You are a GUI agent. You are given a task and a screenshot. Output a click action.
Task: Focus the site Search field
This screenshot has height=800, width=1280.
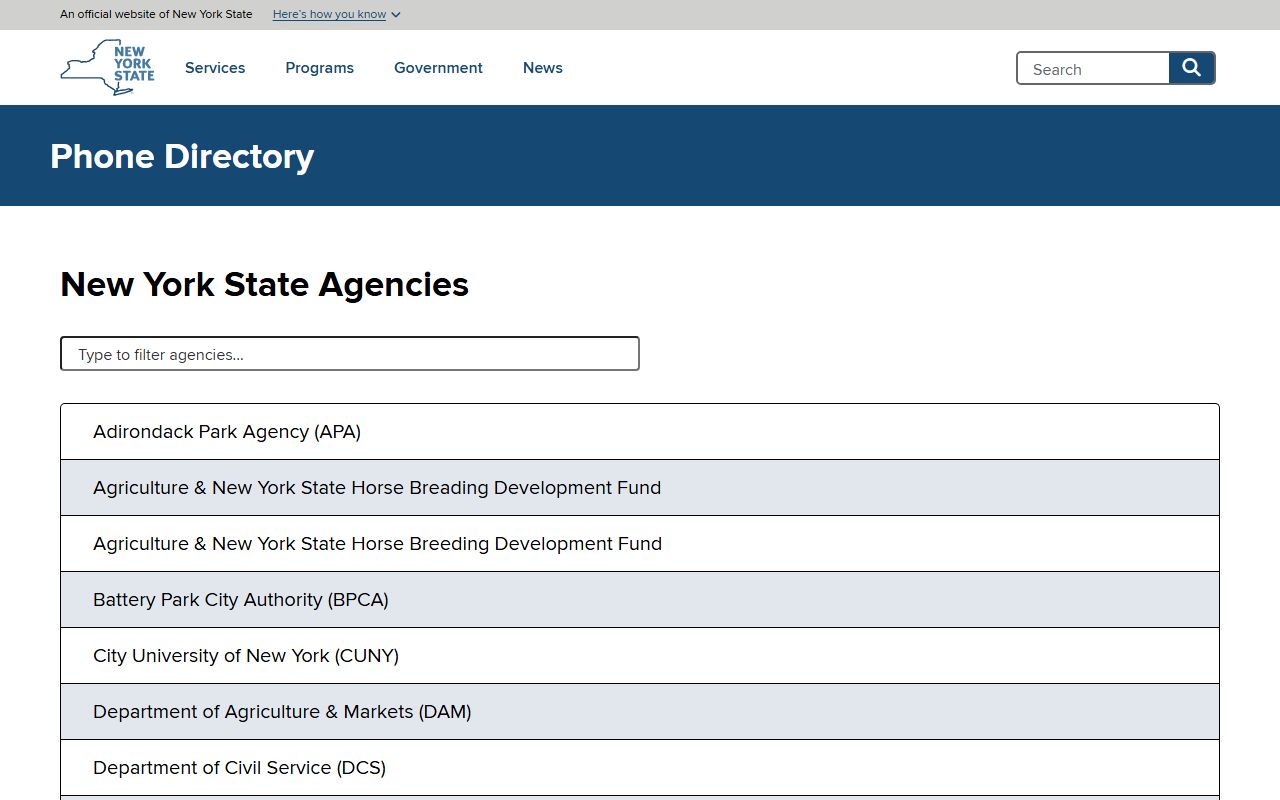click(1093, 68)
